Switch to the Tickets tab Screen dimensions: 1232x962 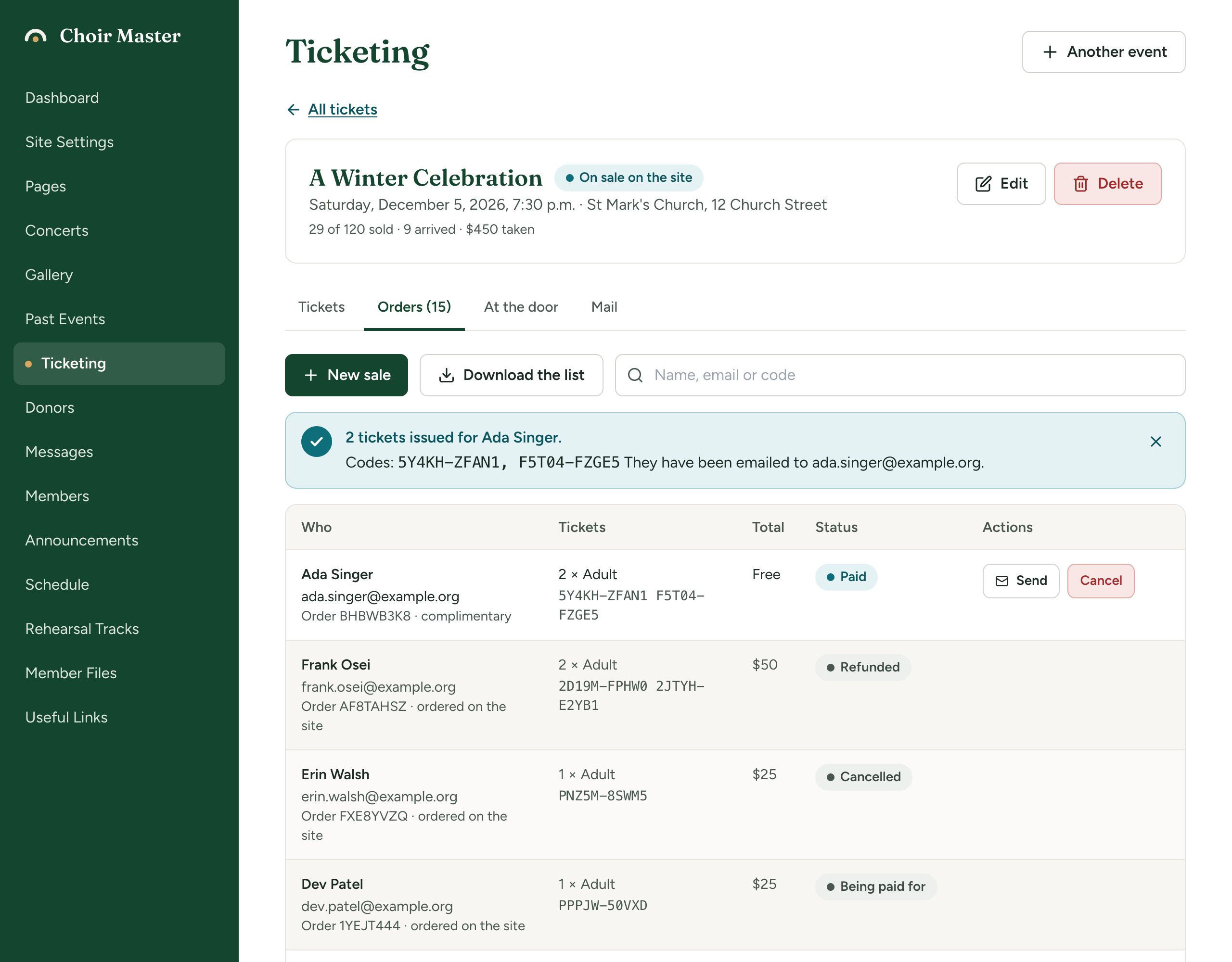point(321,307)
